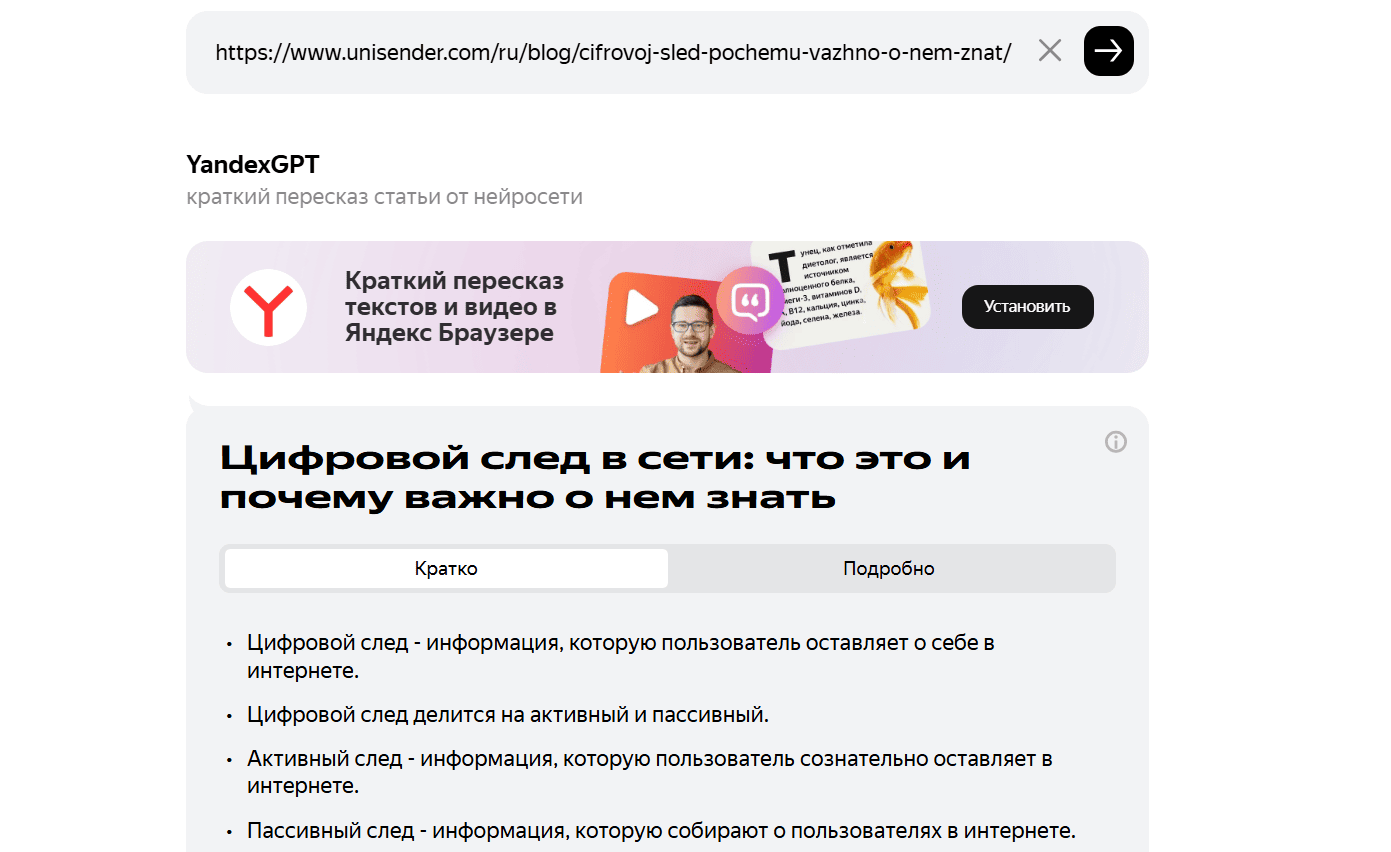Click the man with glasses banner image
This screenshot has height=852, width=1391.
point(690,333)
